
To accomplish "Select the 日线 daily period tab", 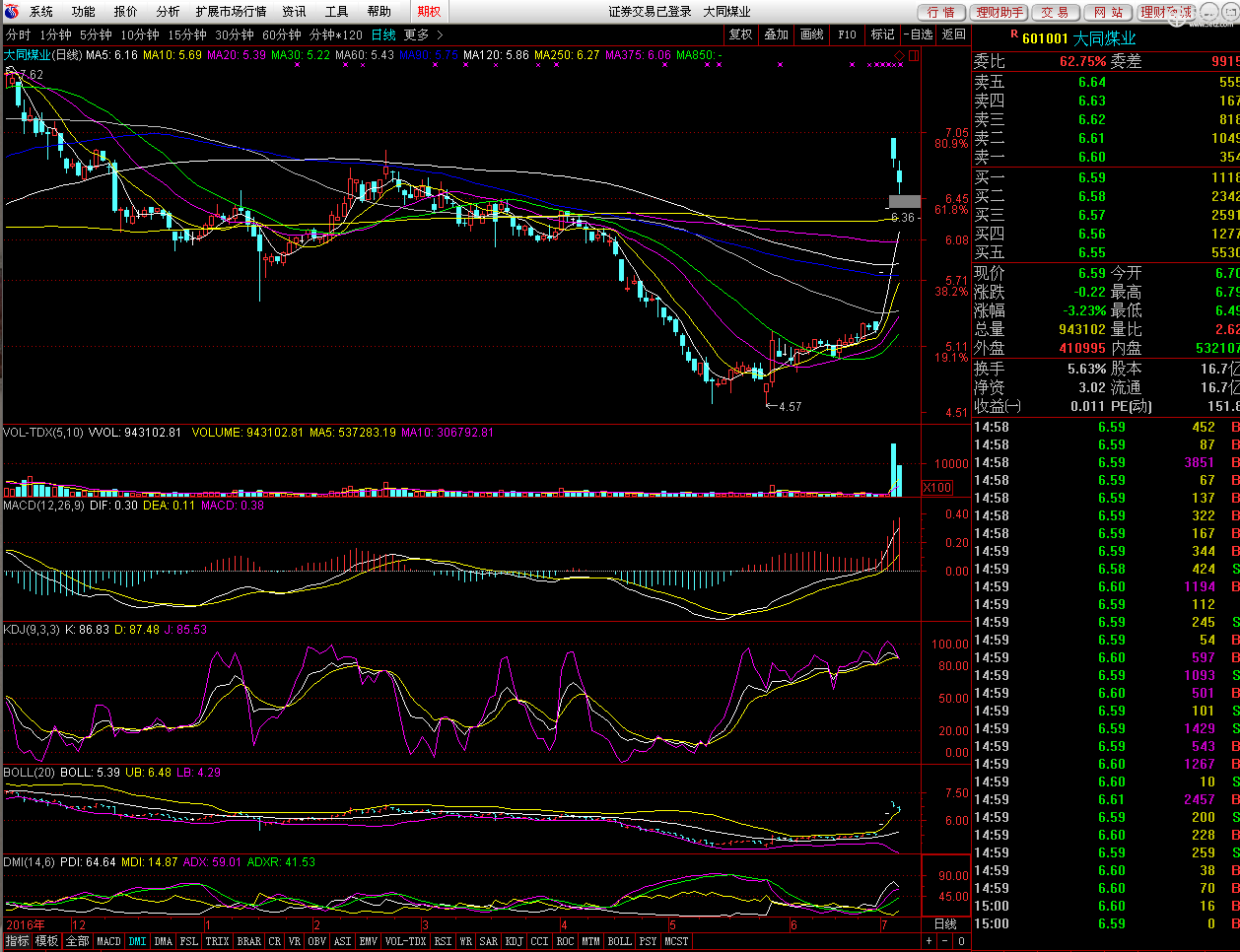I will pos(383,34).
